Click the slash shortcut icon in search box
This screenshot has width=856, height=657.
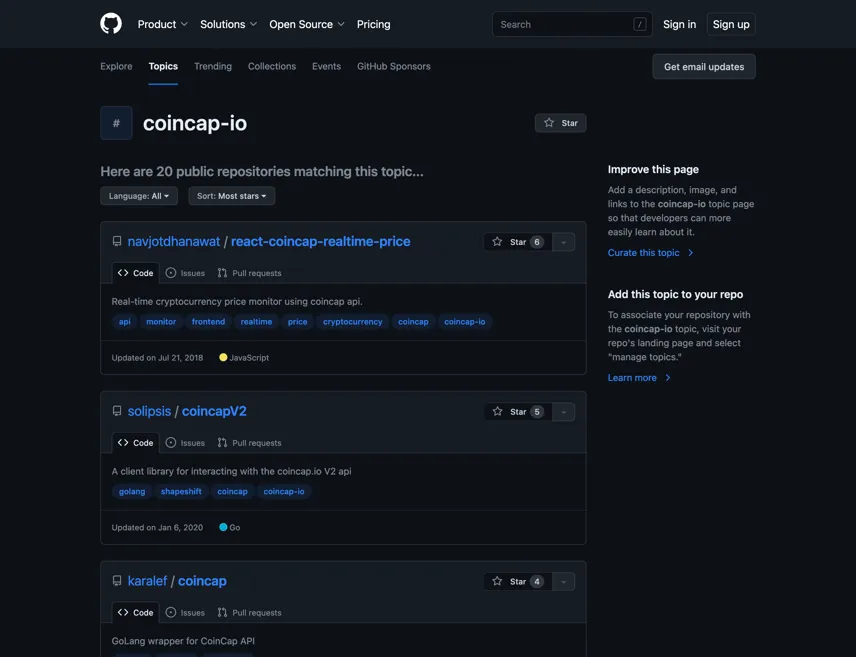[x=639, y=24]
